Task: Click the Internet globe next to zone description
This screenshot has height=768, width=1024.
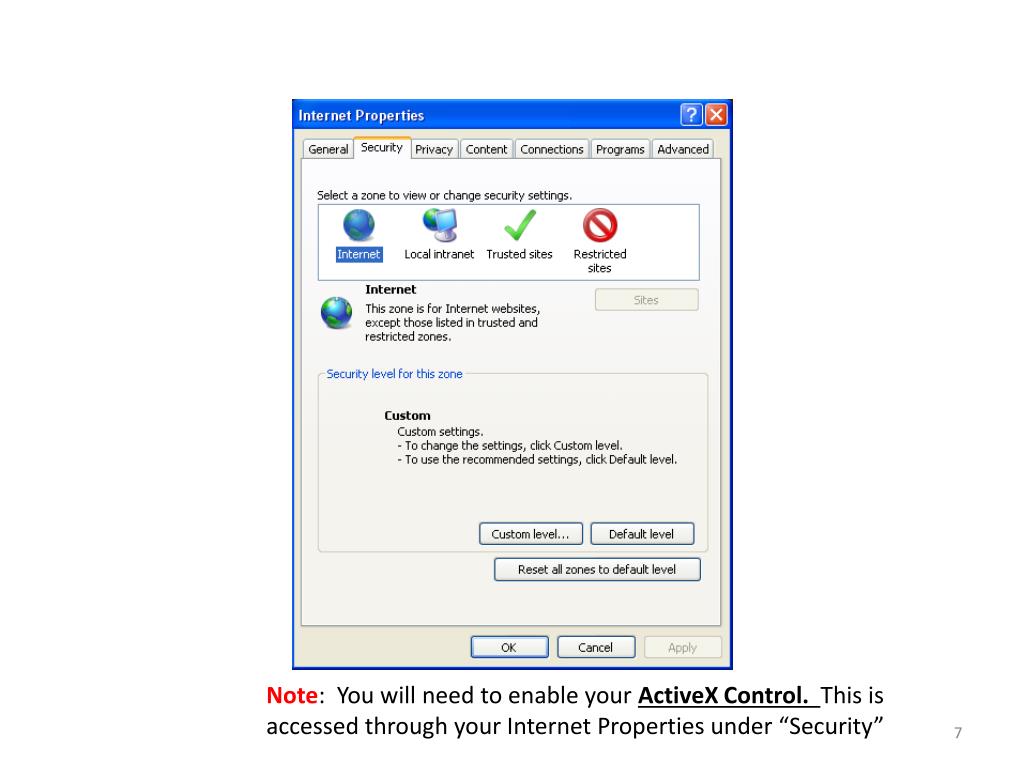Action: click(336, 313)
